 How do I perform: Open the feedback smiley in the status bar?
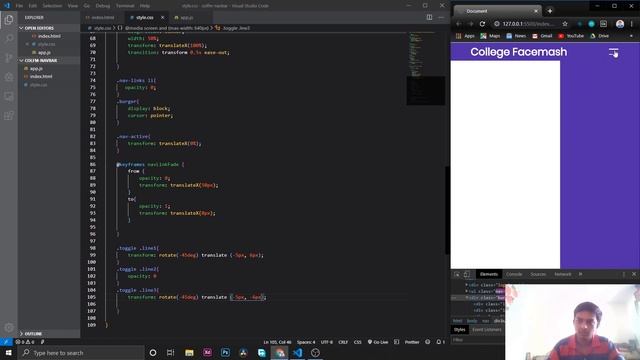click(x=427, y=342)
